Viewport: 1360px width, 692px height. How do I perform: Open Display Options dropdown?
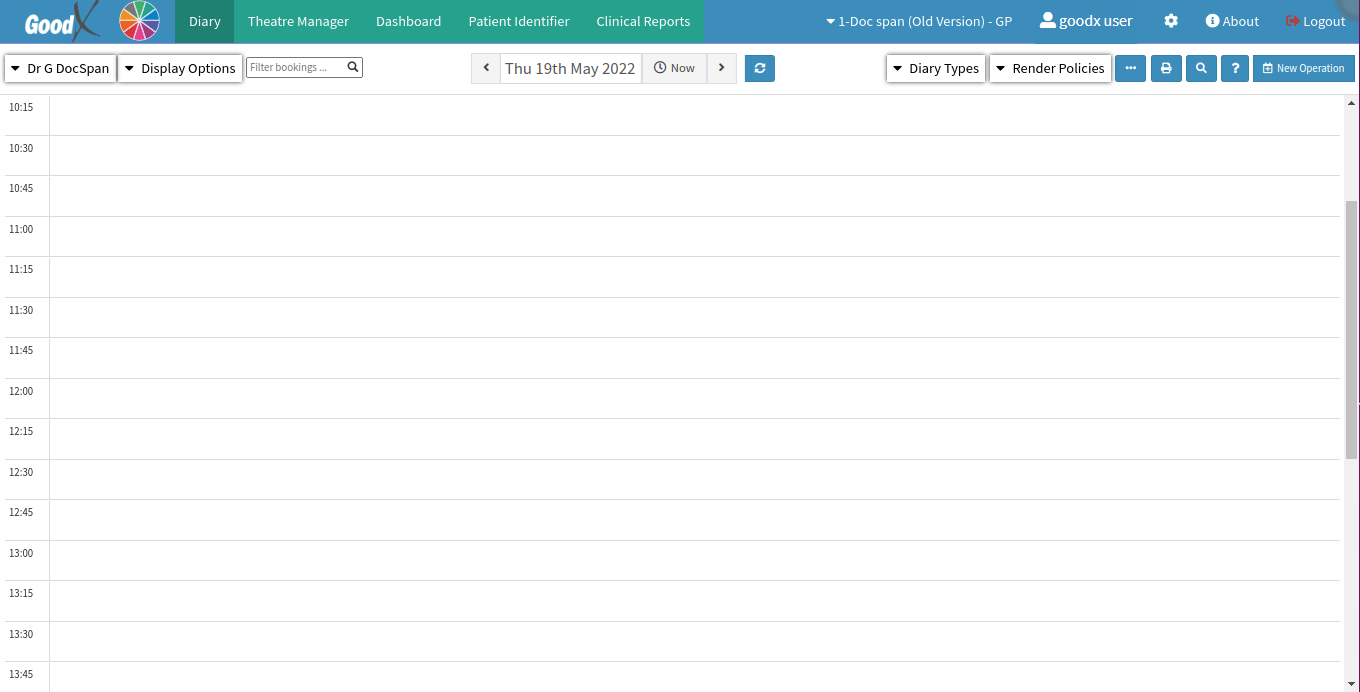180,68
